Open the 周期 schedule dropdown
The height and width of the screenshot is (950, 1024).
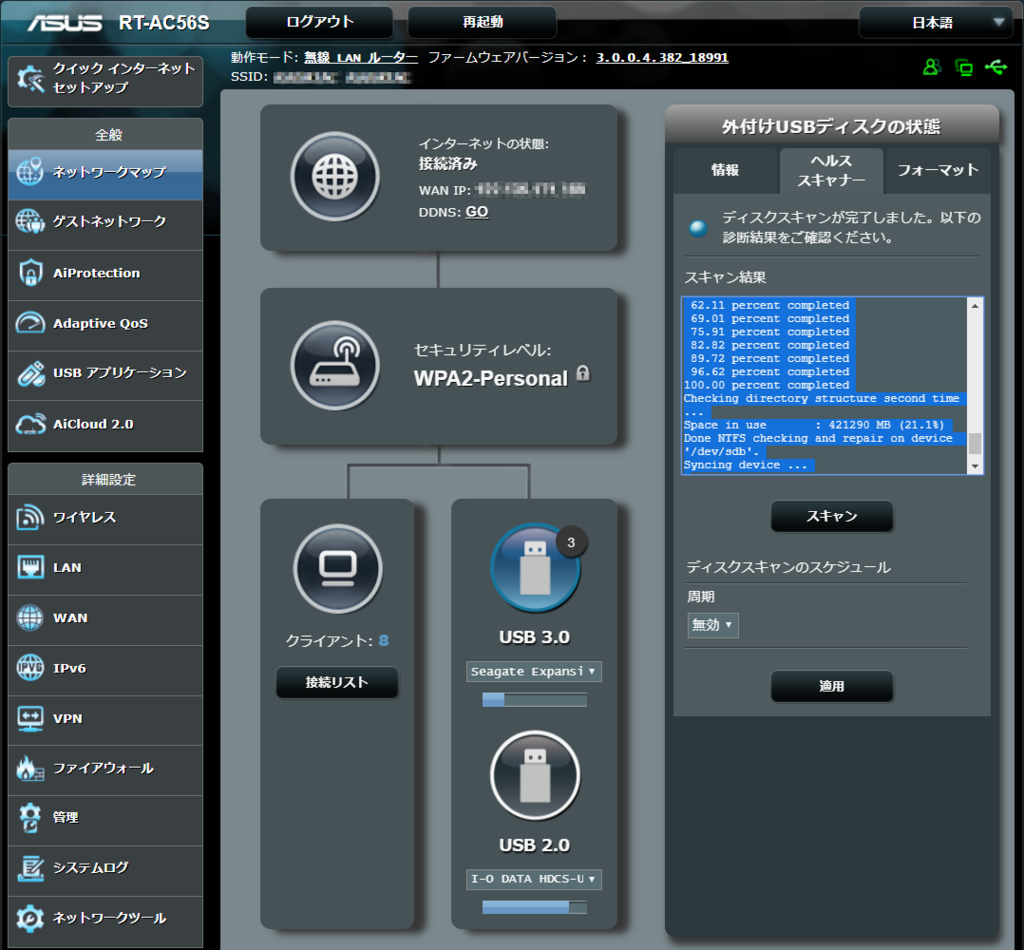tap(712, 625)
